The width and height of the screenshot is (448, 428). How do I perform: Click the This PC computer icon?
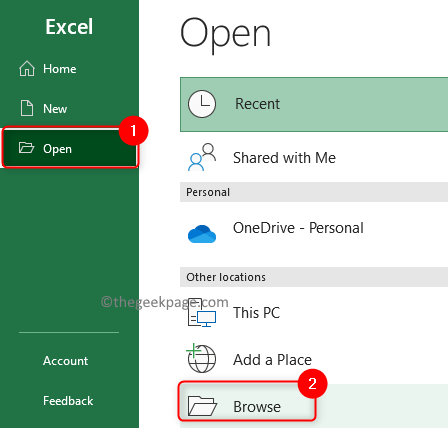pos(202,312)
